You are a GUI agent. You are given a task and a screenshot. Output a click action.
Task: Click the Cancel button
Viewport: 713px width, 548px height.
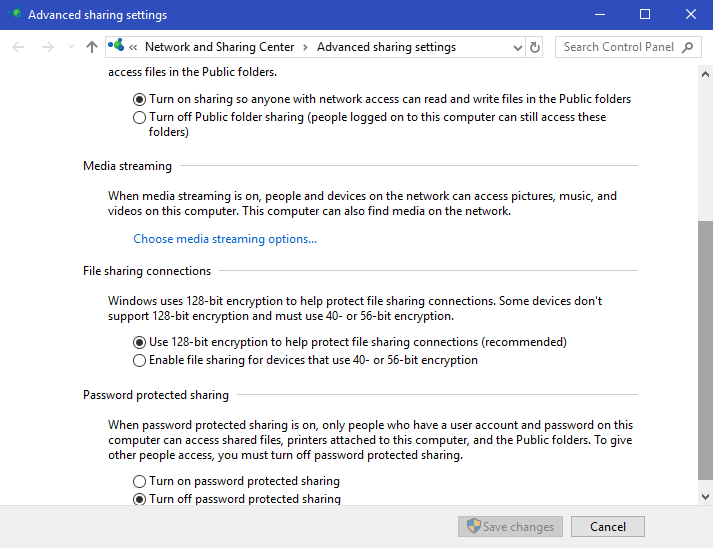pos(608,526)
